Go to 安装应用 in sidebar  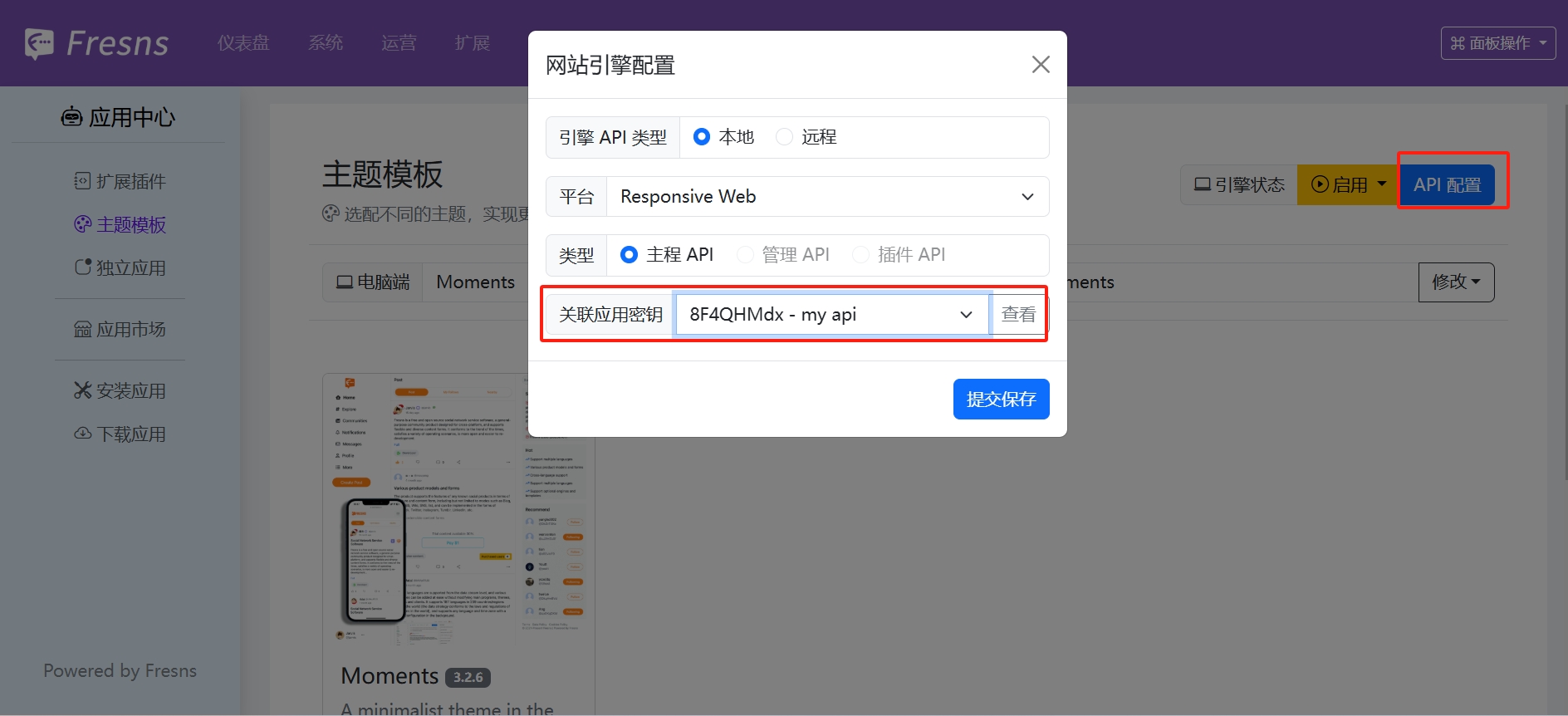pos(120,391)
